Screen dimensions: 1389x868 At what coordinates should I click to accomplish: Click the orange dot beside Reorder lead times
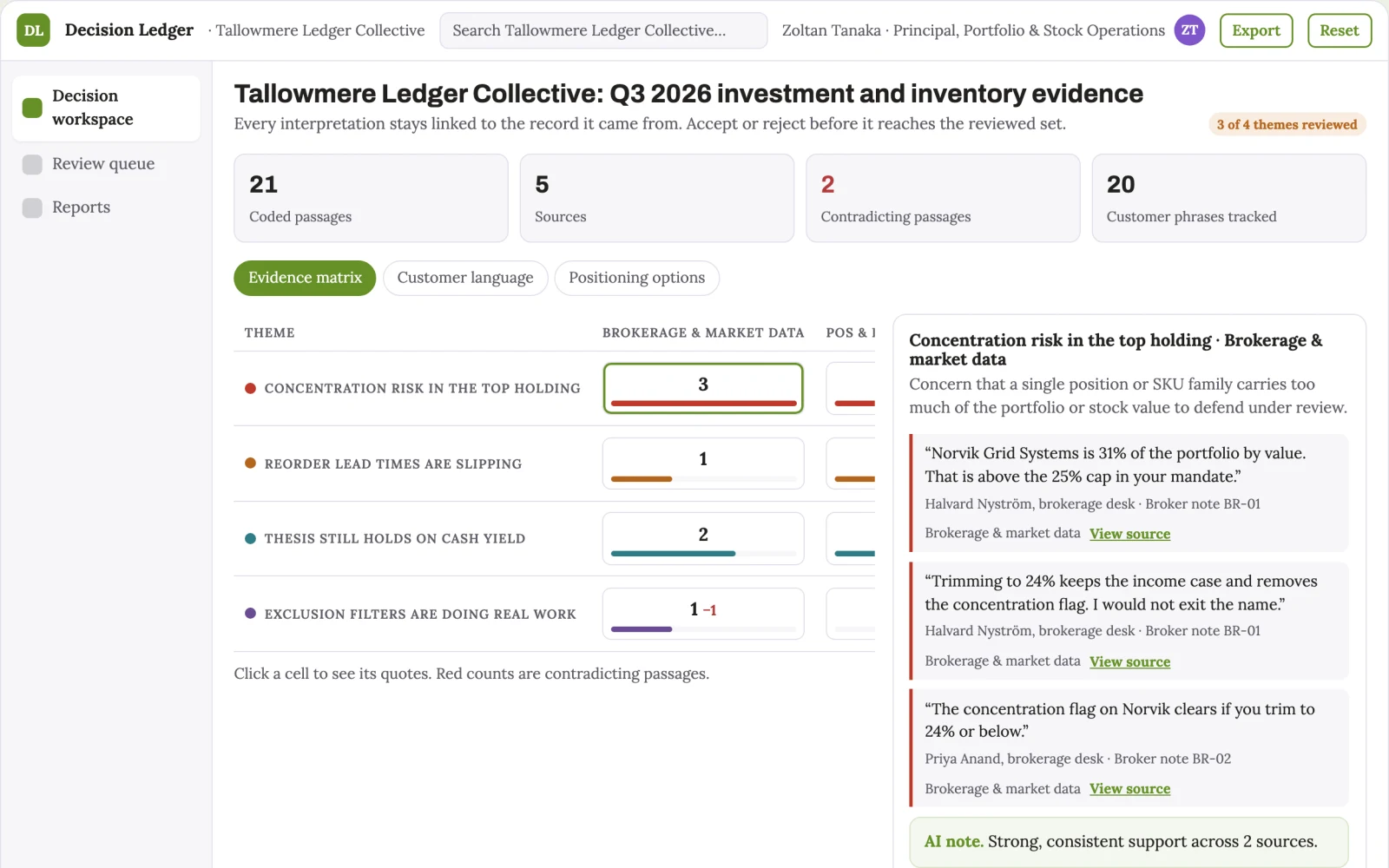tap(250, 464)
